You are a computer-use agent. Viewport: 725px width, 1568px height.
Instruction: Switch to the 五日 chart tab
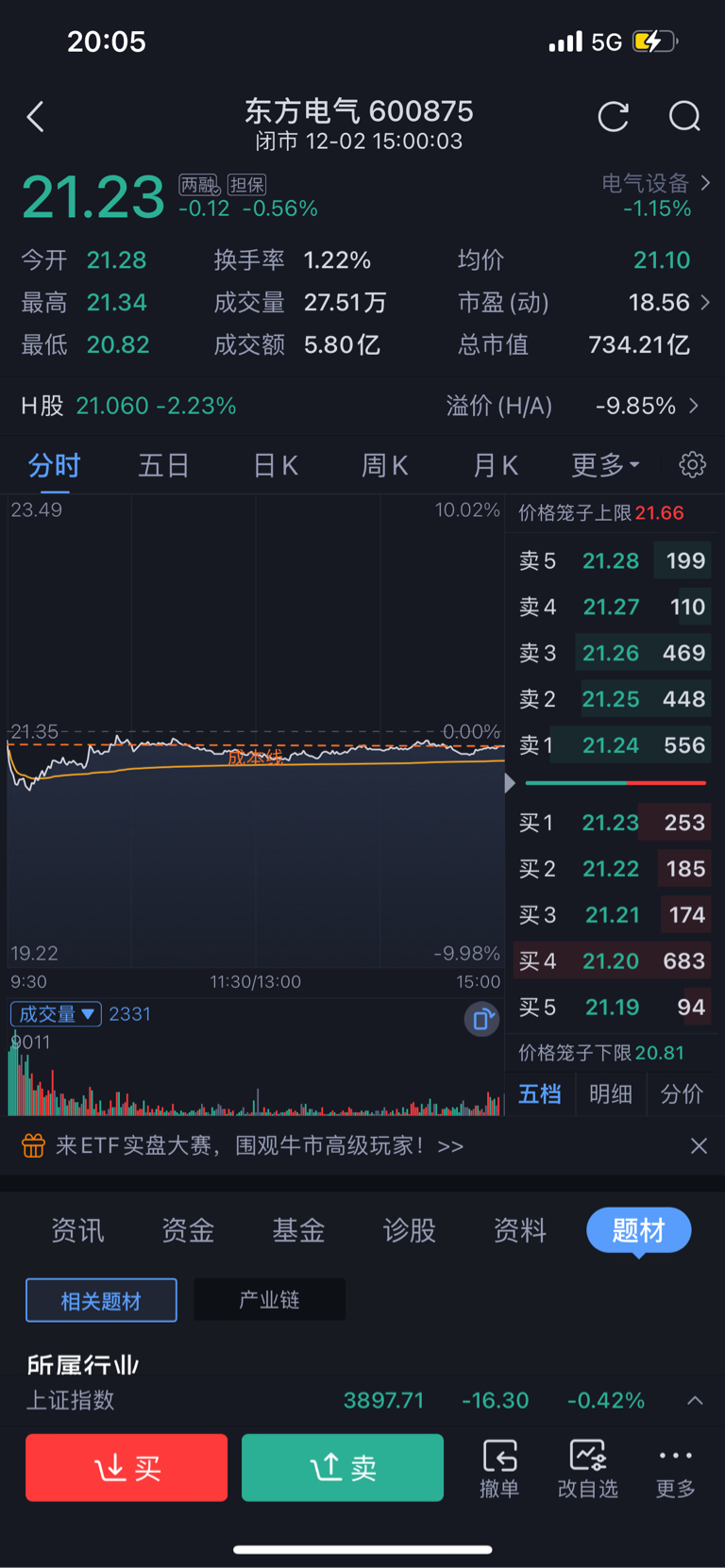tap(164, 465)
